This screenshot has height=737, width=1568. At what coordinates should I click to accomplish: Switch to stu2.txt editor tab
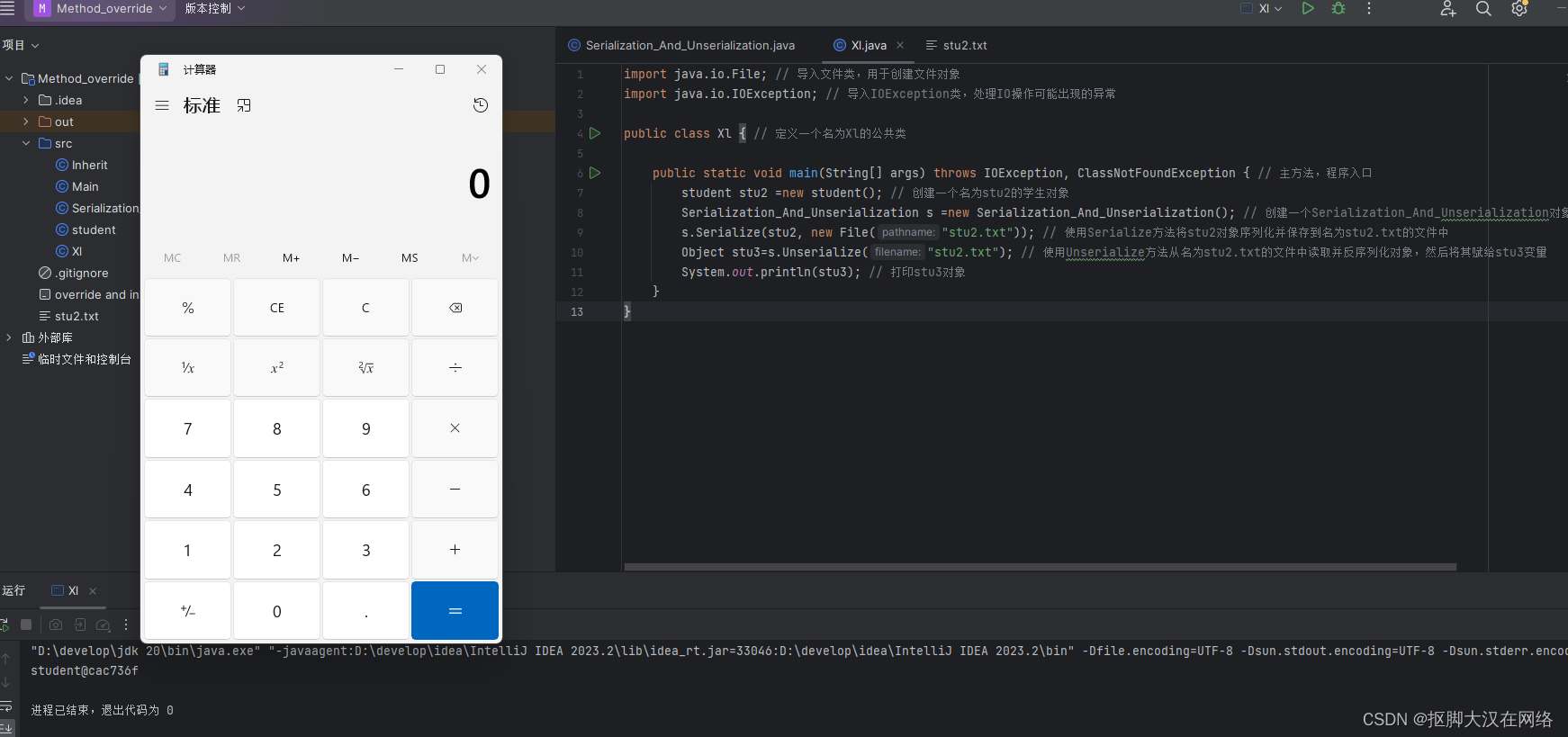pos(956,45)
